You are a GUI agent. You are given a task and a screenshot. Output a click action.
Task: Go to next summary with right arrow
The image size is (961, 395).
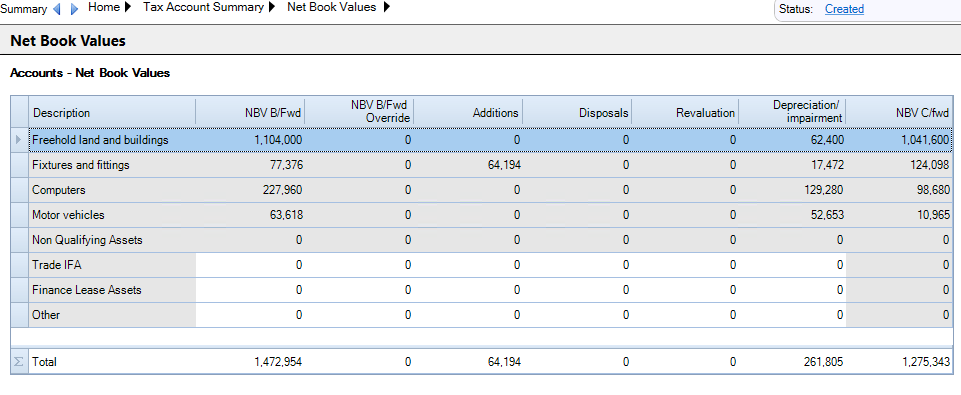[74, 9]
